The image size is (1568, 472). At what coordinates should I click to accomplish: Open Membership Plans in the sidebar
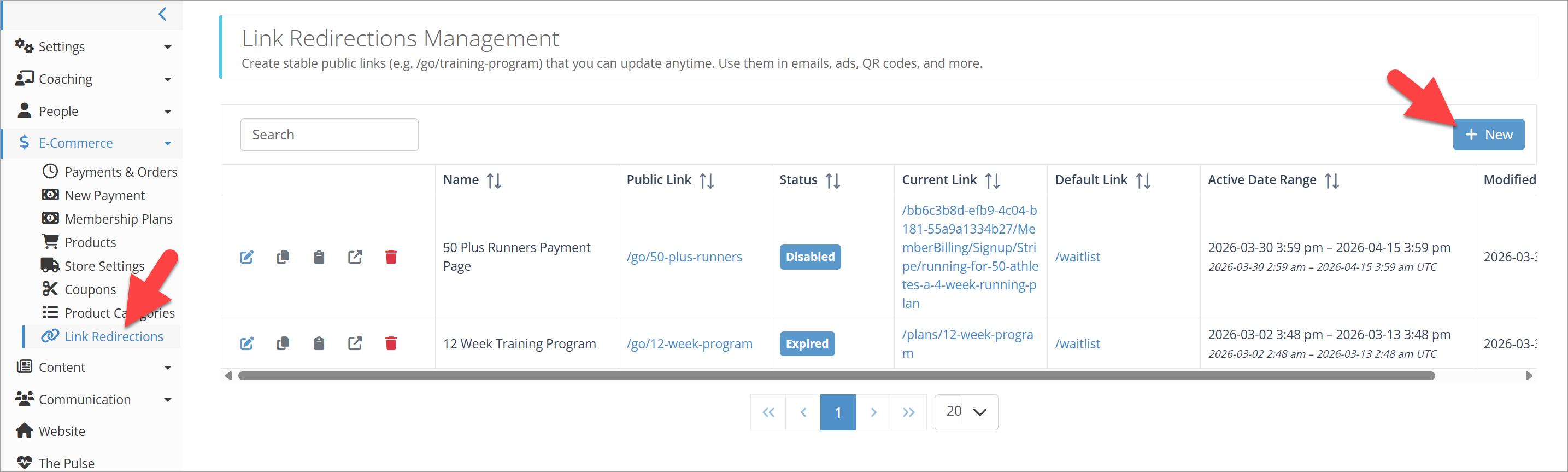click(118, 219)
